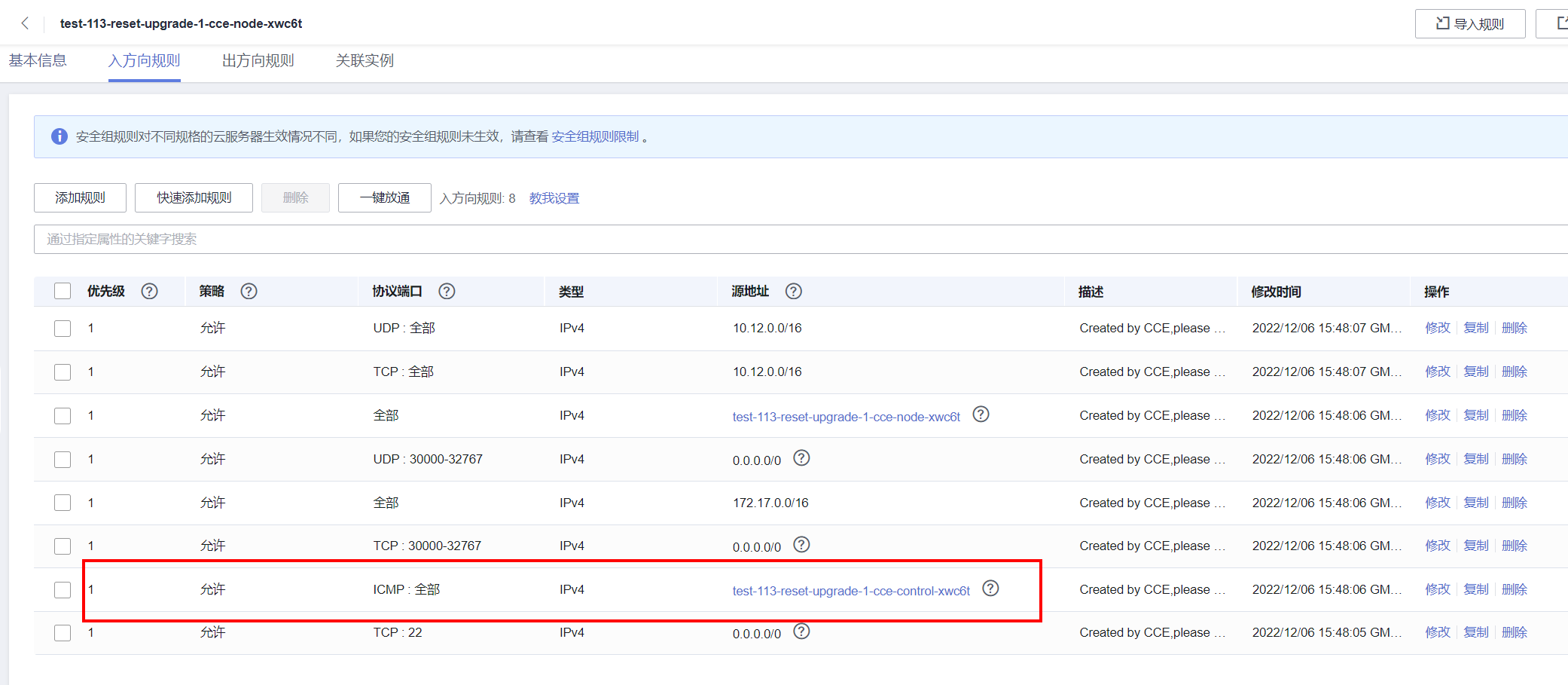Click help icon next to 协议端口 column

point(447,292)
